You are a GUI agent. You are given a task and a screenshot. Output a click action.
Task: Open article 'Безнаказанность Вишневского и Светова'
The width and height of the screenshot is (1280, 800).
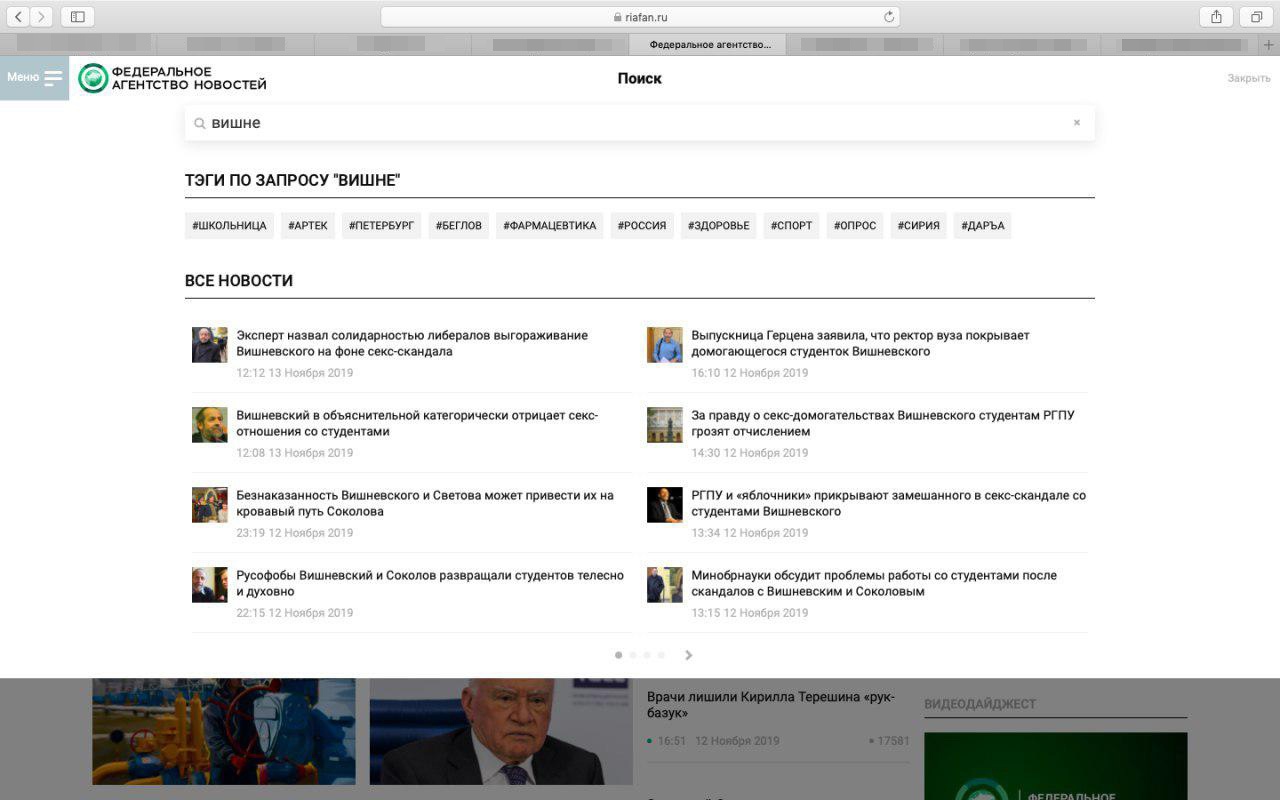(425, 503)
